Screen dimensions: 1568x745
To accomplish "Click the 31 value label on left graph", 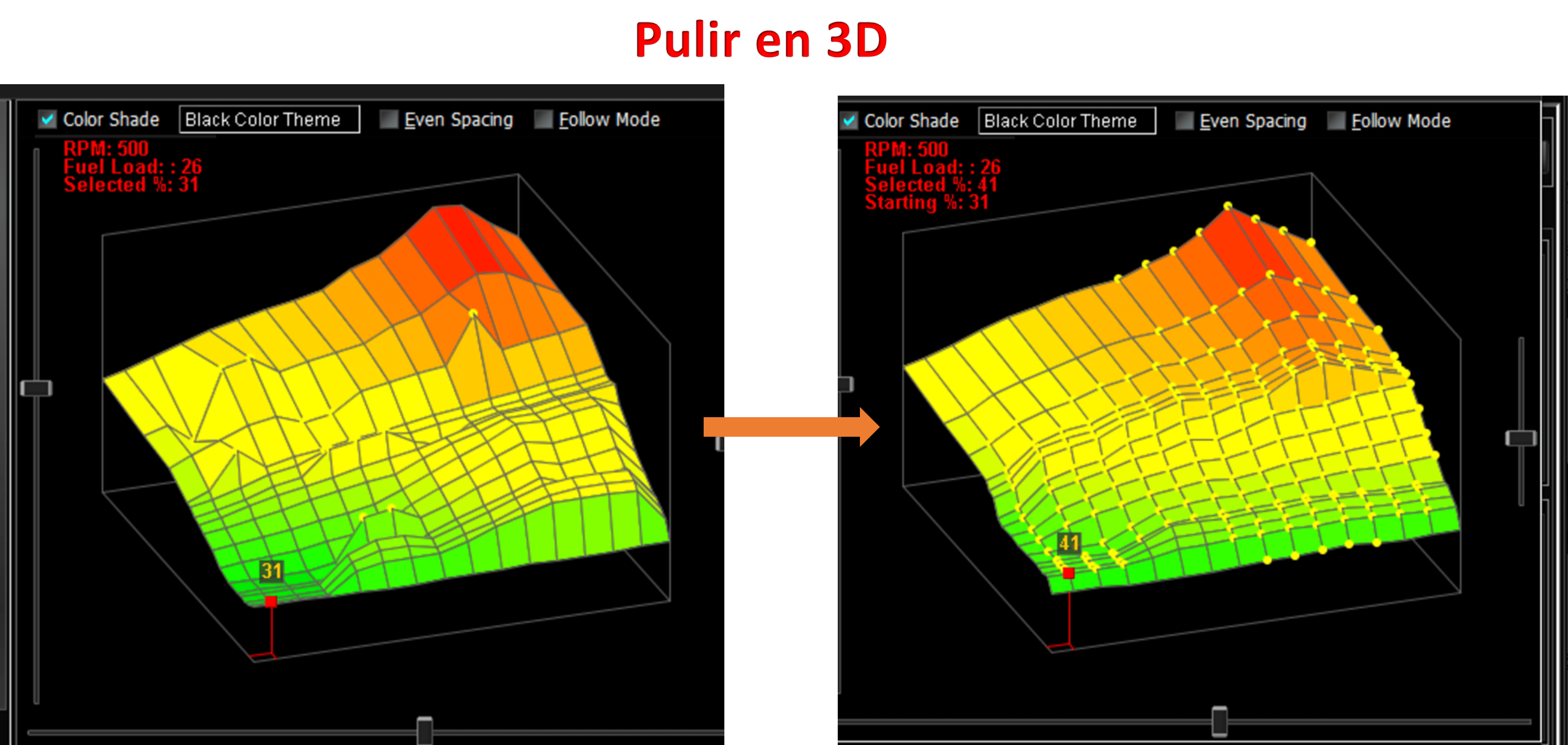I will point(271,570).
